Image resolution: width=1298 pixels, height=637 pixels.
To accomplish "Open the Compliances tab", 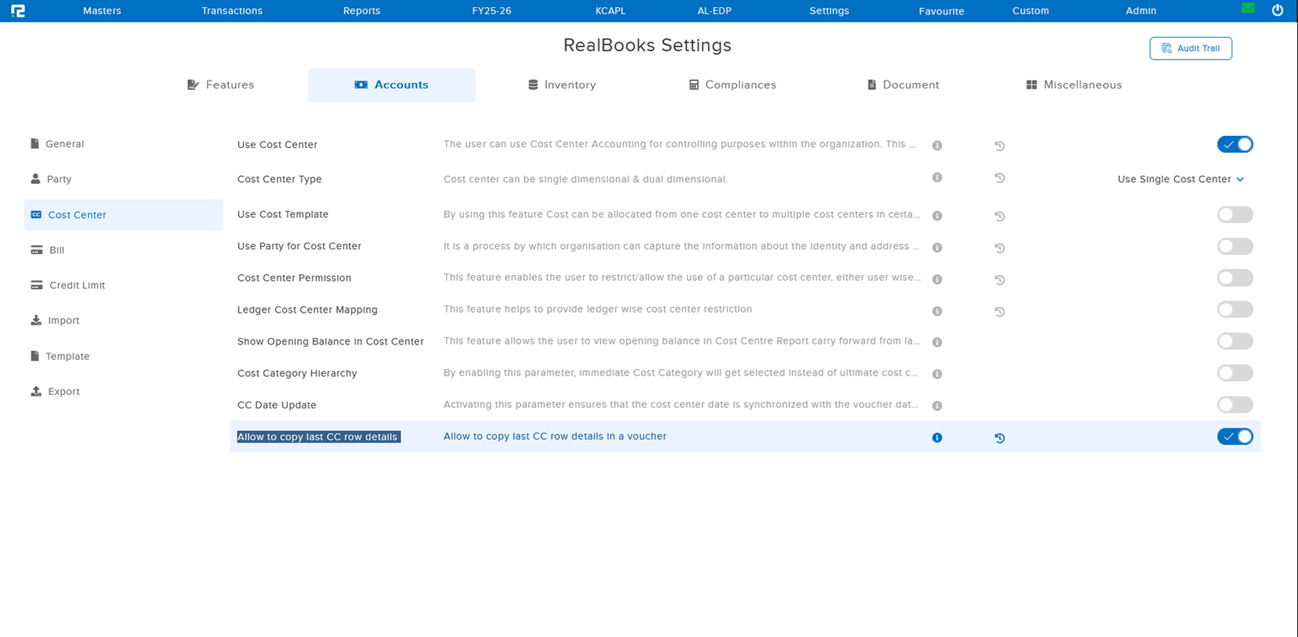I will coord(732,85).
